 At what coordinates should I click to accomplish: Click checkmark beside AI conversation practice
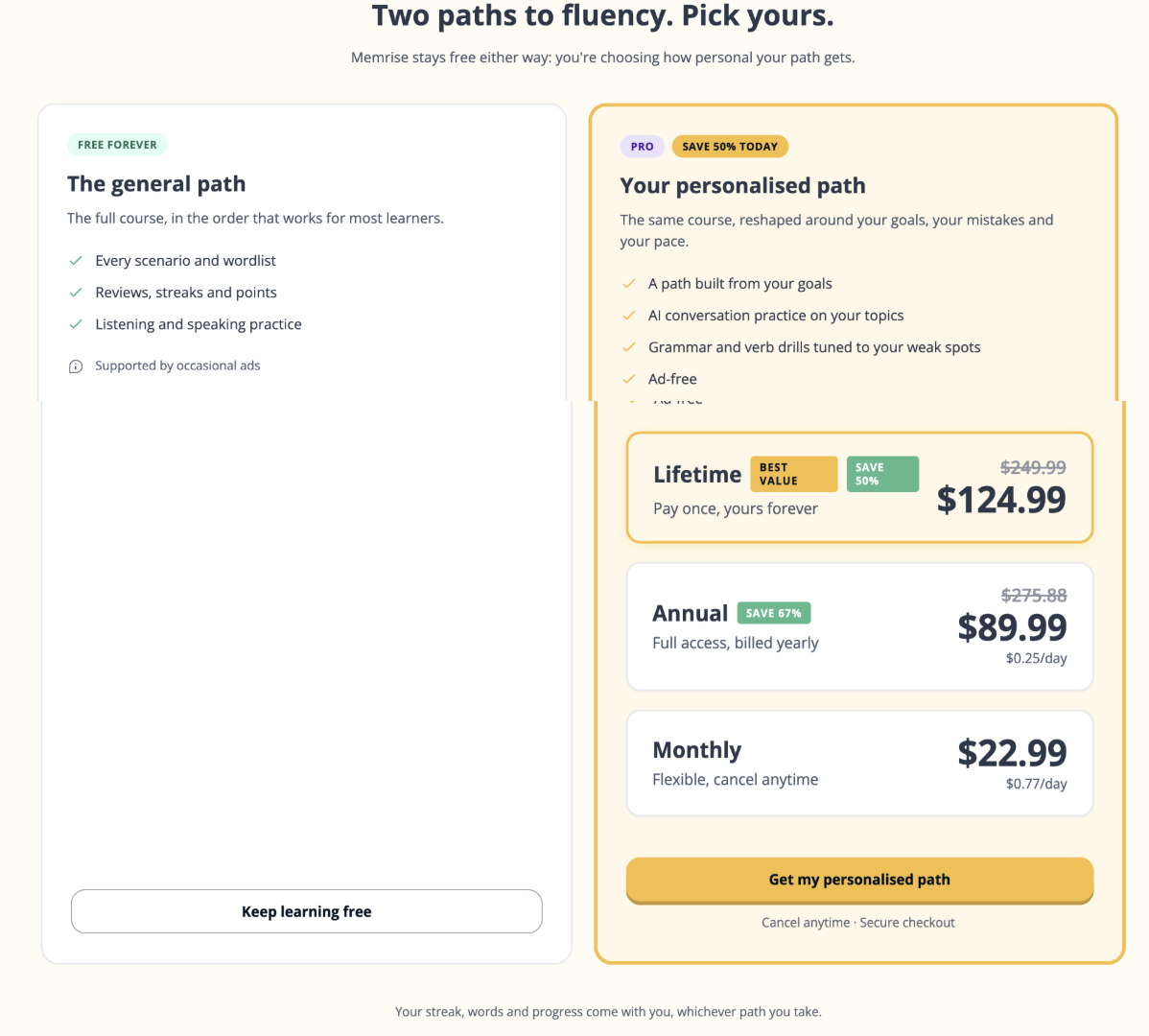click(x=629, y=315)
